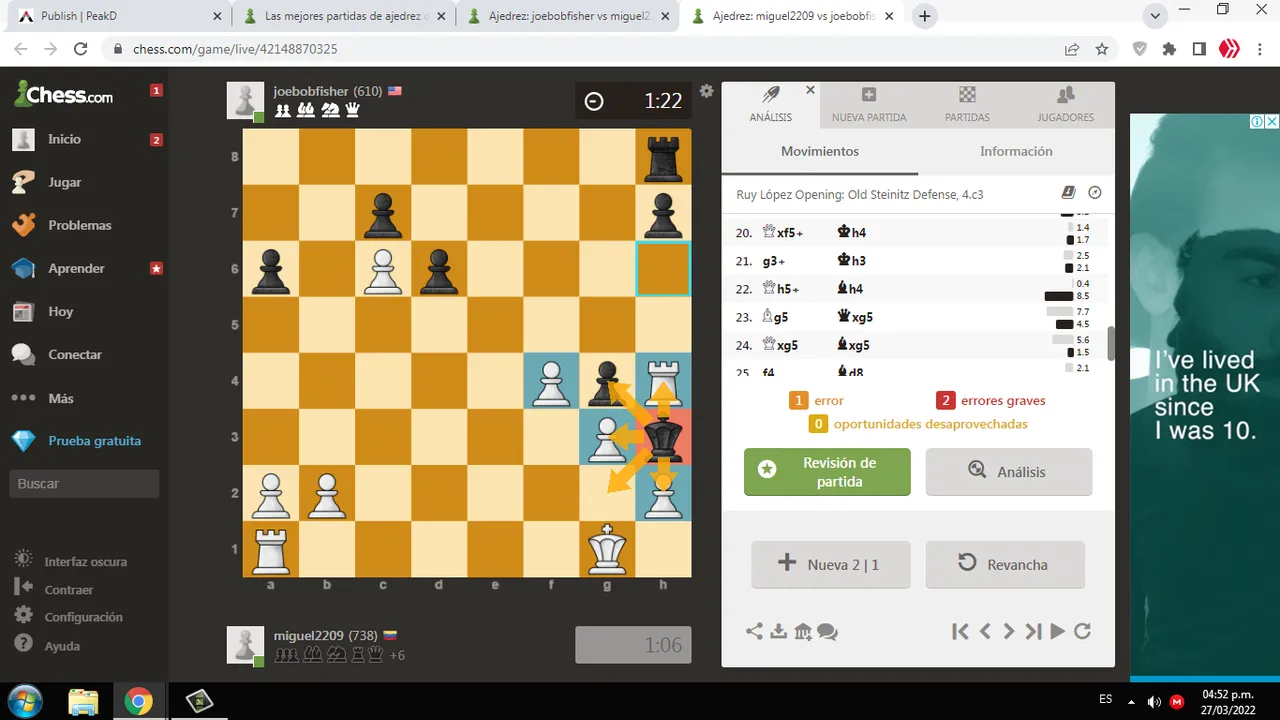The height and width of the screenshot is (720, 1280).
Task: Open the game chat bubbles icon
Action: tap(827, 631)
